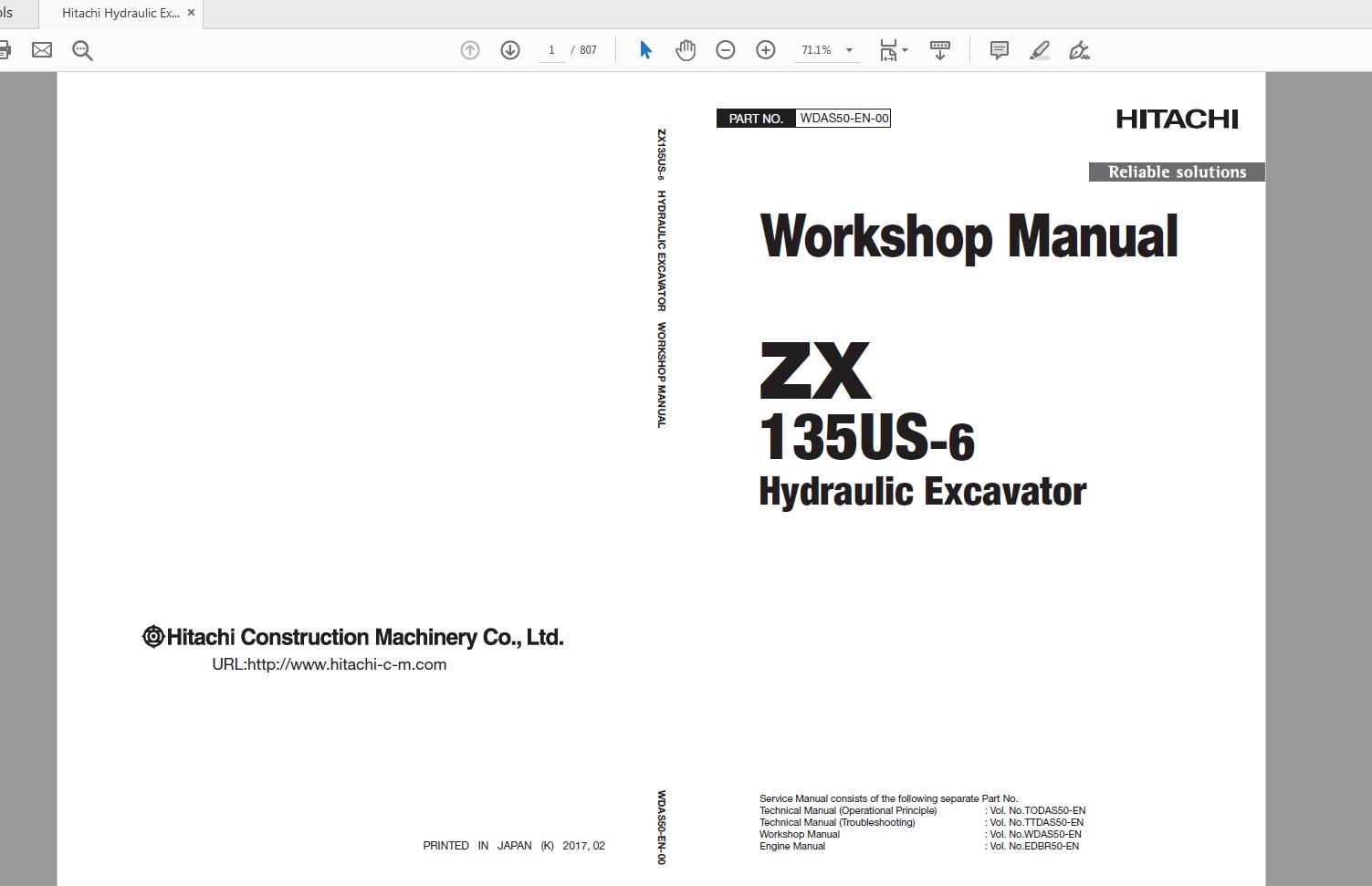The width and height of the screenshot is (1372, 886).
Task: Expand the fit page options arrow
Action: click(x=905, y=50)
